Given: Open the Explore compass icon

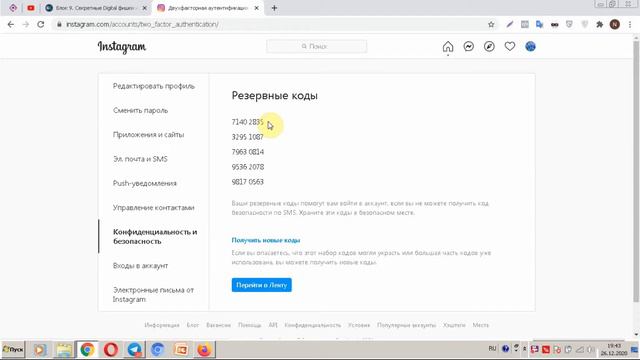Looking at the screenshot, I should pos(489,47).
